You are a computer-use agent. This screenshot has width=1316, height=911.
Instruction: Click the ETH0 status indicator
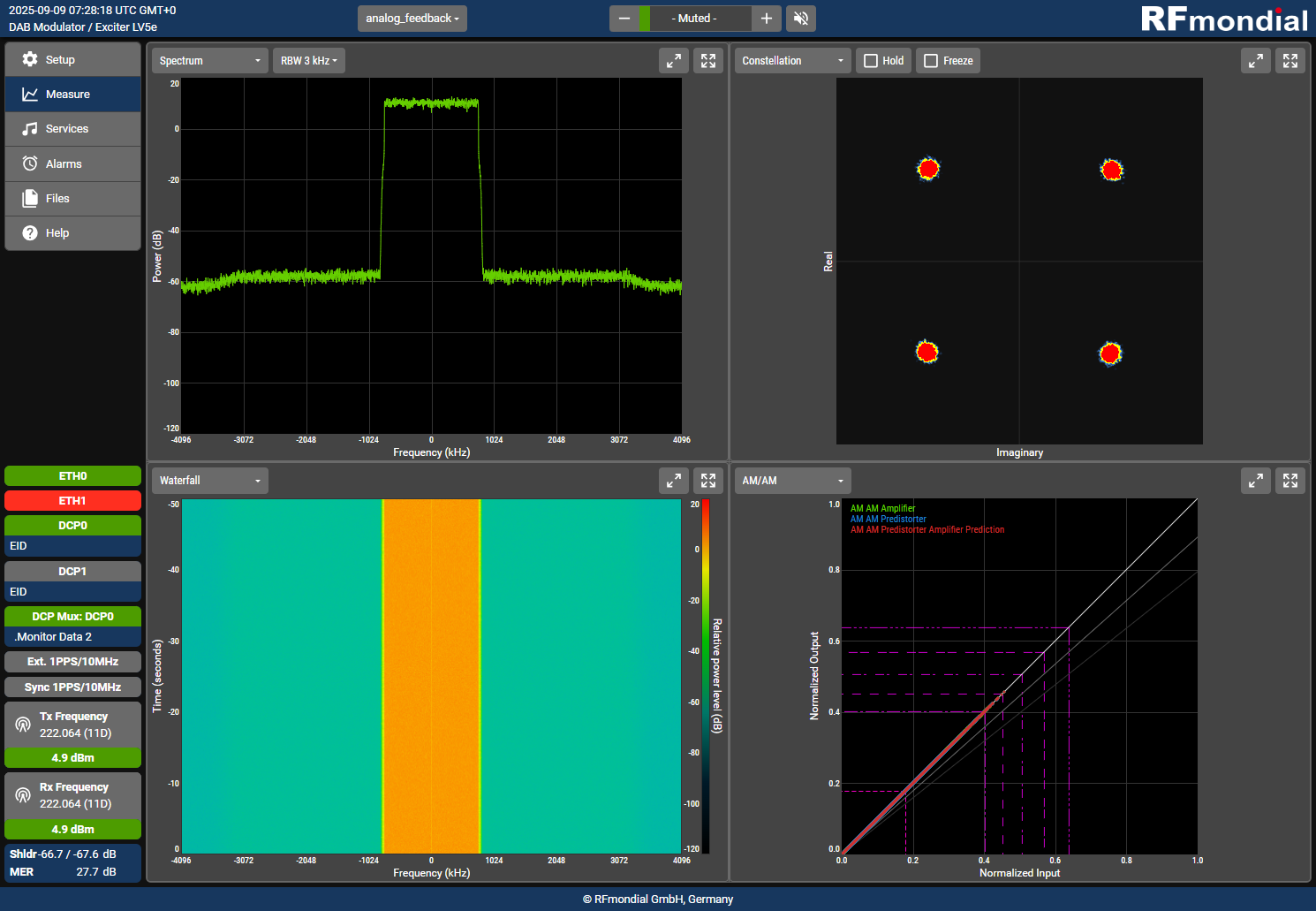click(72, 476)
